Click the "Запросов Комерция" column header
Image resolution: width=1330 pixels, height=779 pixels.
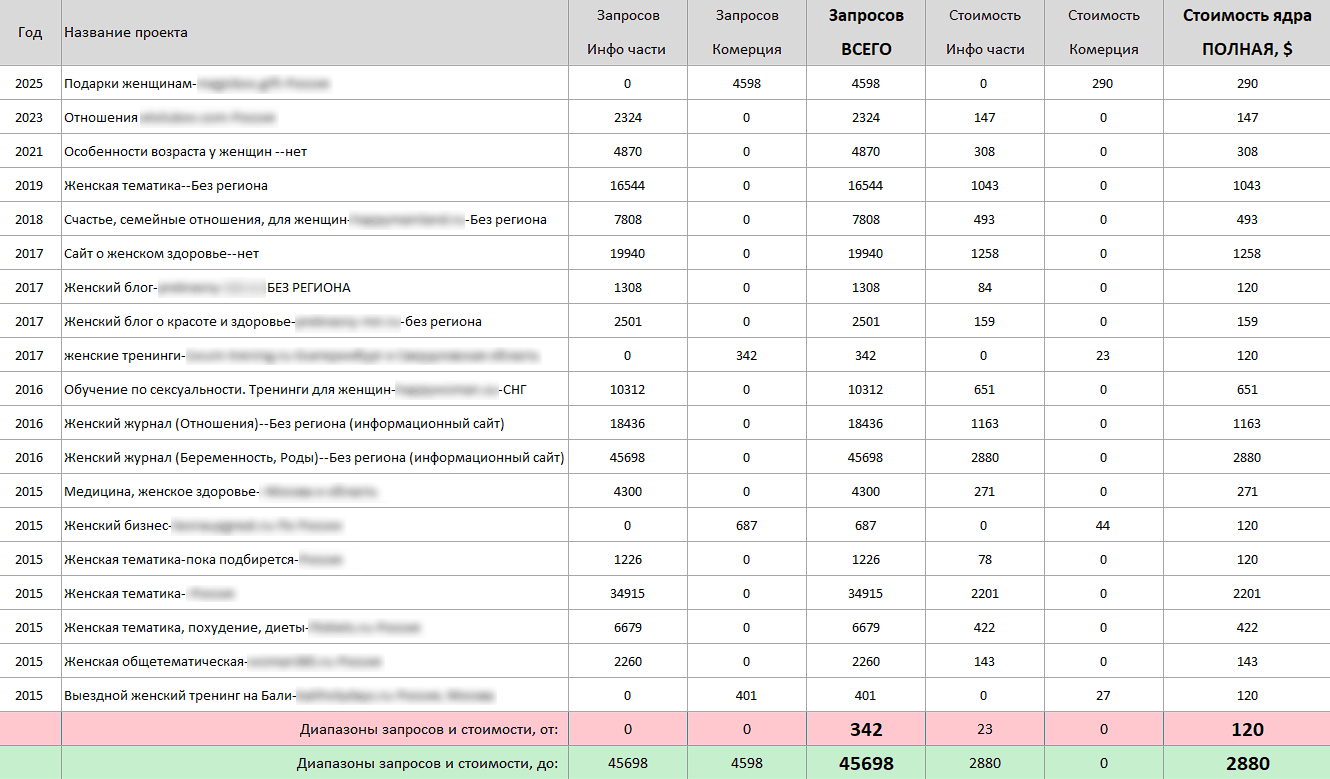pyautogui.click(x=746, y=32)
